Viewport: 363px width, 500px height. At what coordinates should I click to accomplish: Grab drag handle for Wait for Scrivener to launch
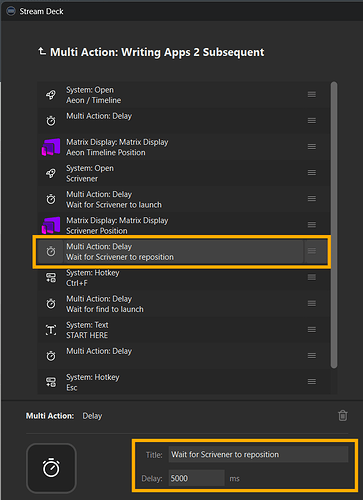312,199
